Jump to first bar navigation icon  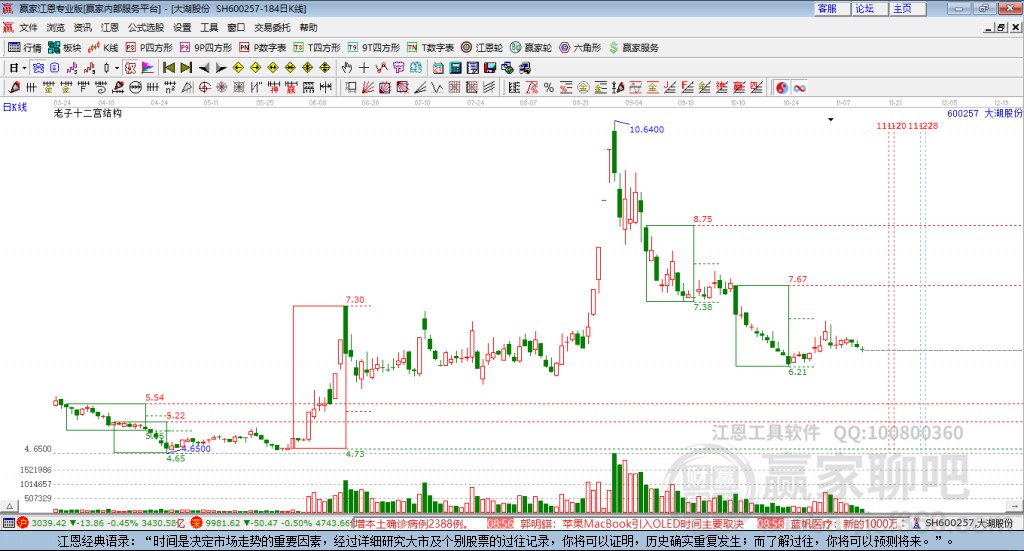click(168, 68)
